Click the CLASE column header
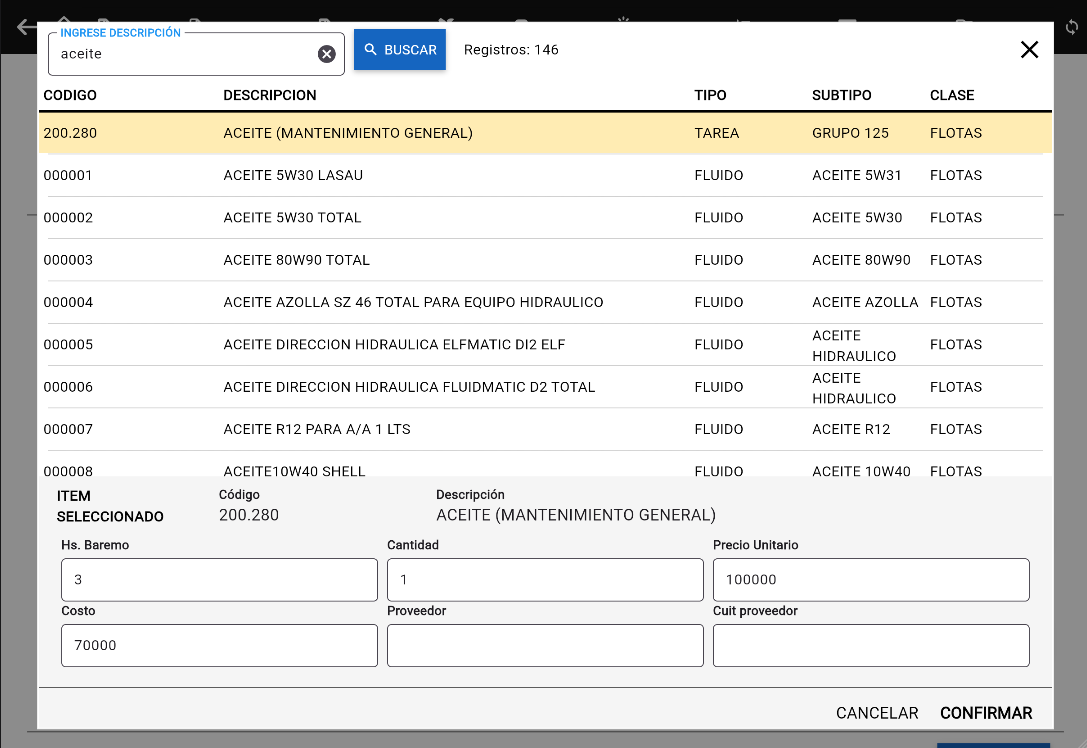 [x=952, y=95]
